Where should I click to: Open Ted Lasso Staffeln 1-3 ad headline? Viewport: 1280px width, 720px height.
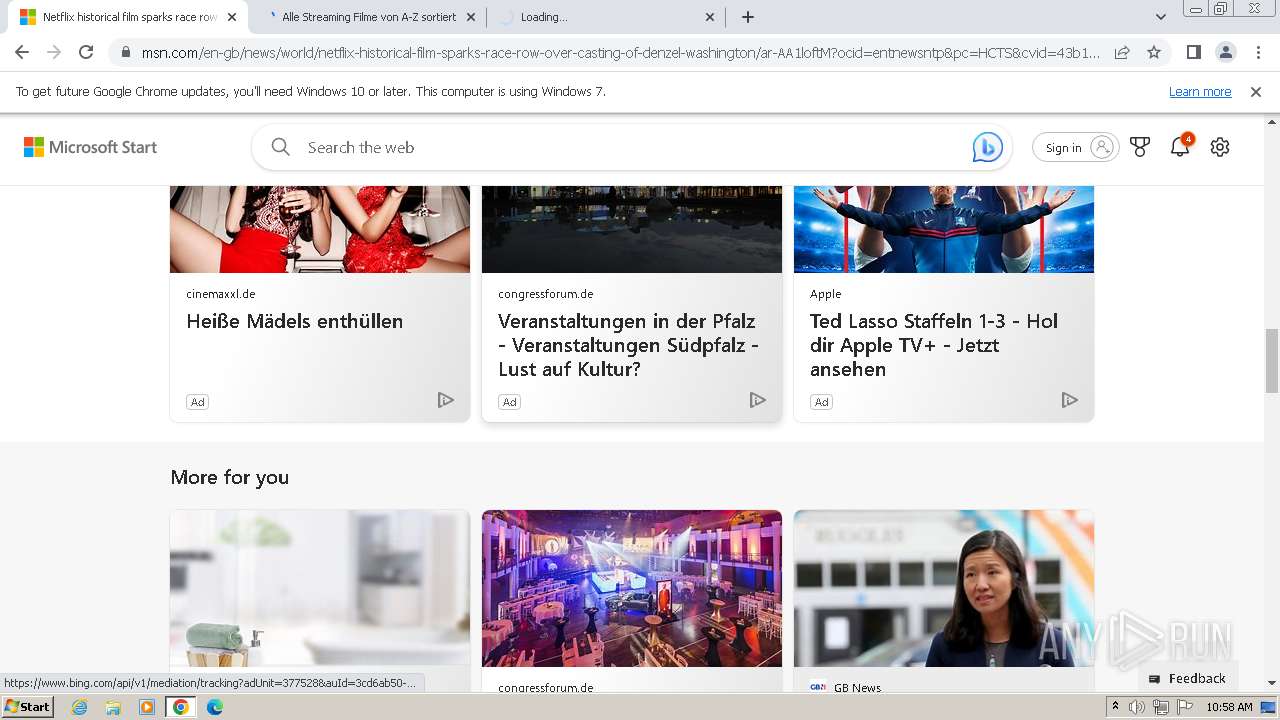(934, 345)
